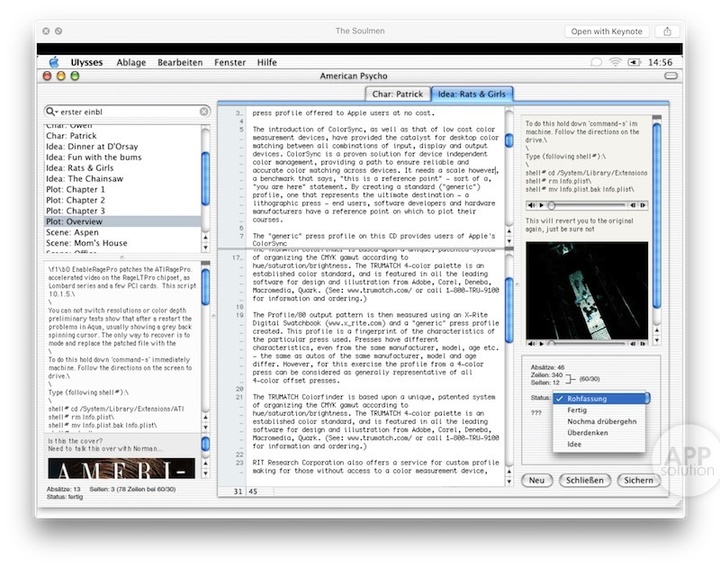Click the Sichern button
Image resolution: width=720 pixels, height=568 pixels.
637,480
